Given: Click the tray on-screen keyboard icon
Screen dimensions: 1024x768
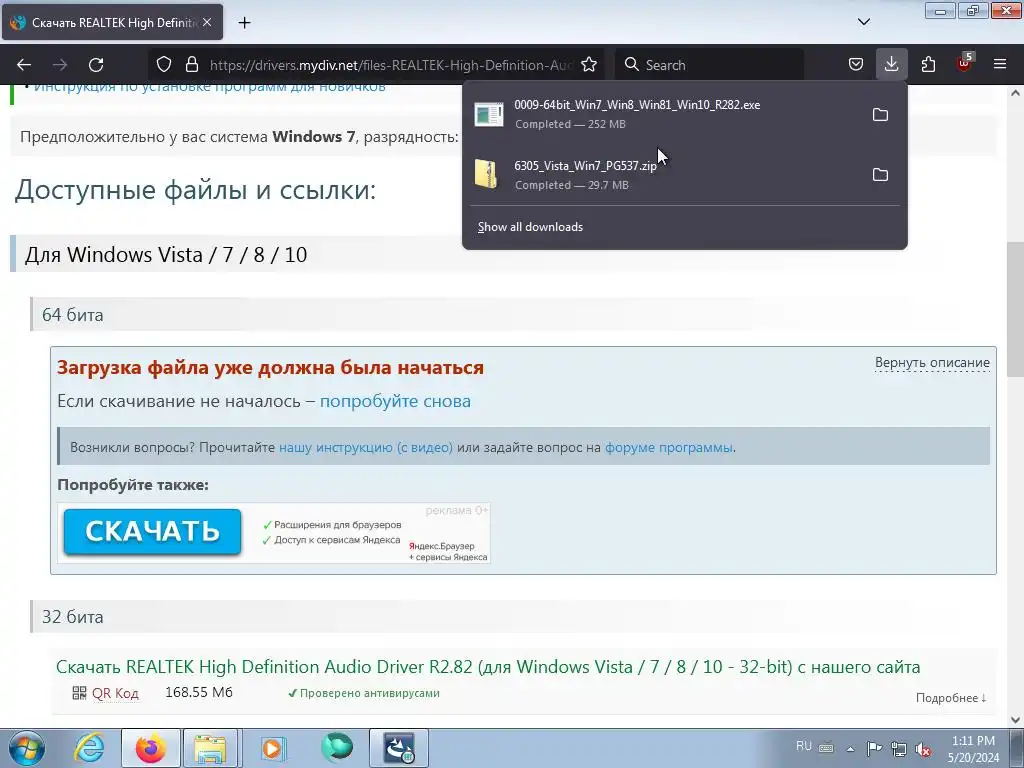Looking at the screenshot, I should 826,748.
